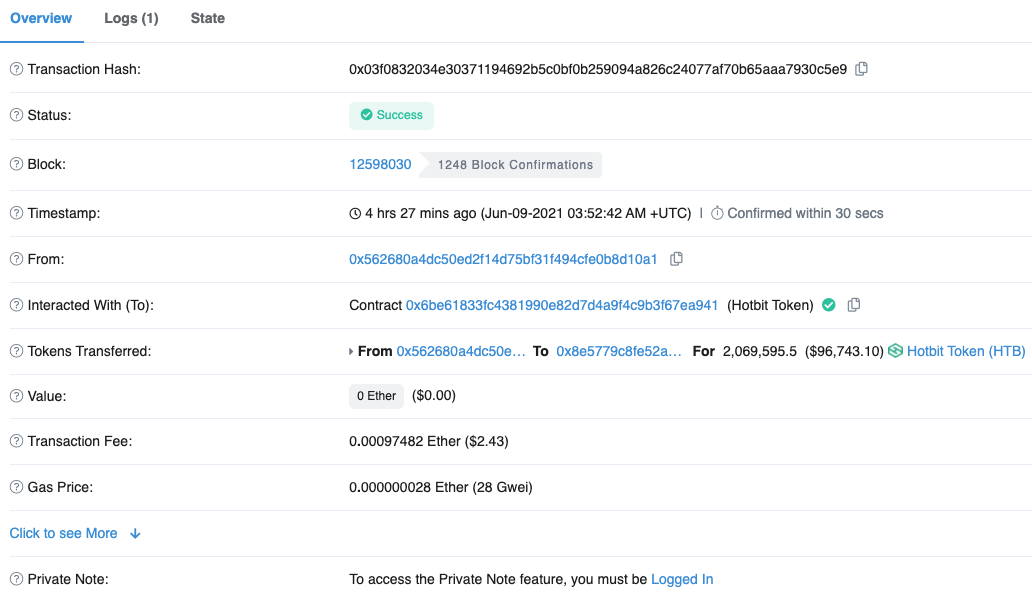Image resolution: width=1032 pixels, height=595 pixels.
Task: Click the Logged In link
Action: 682,579
